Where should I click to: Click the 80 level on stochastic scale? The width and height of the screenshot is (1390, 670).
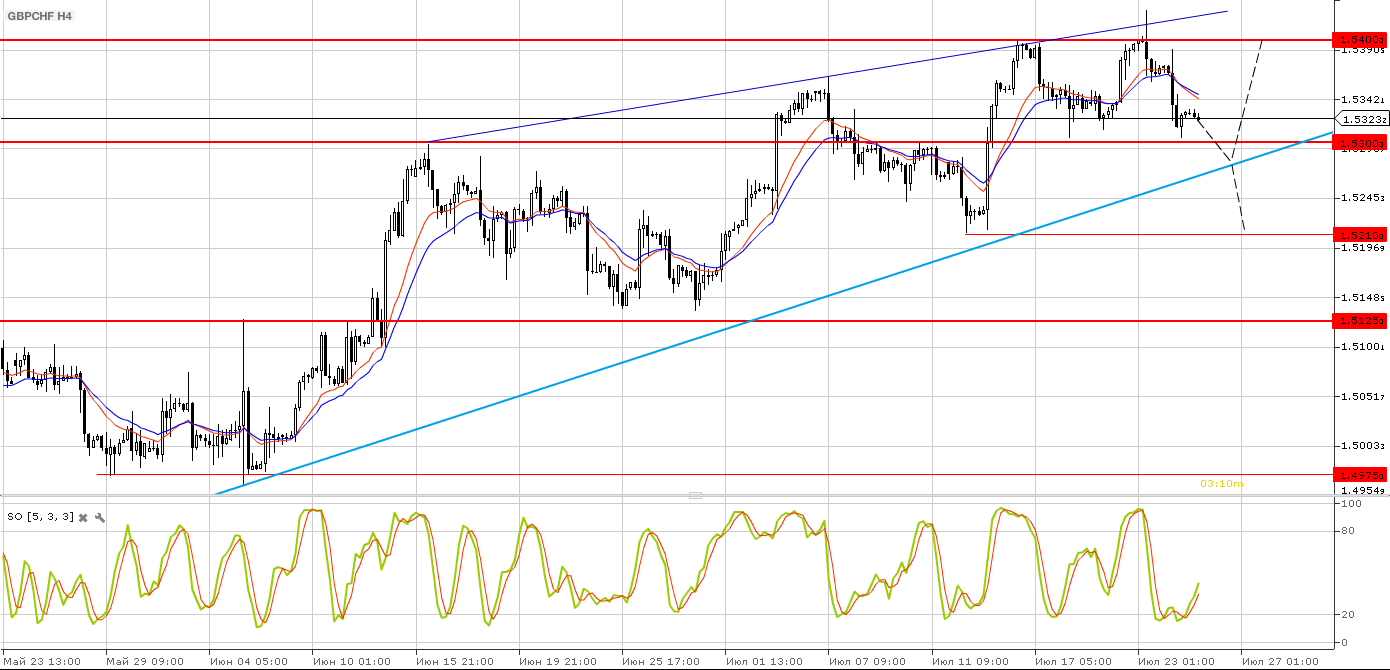click(1349, 531)
